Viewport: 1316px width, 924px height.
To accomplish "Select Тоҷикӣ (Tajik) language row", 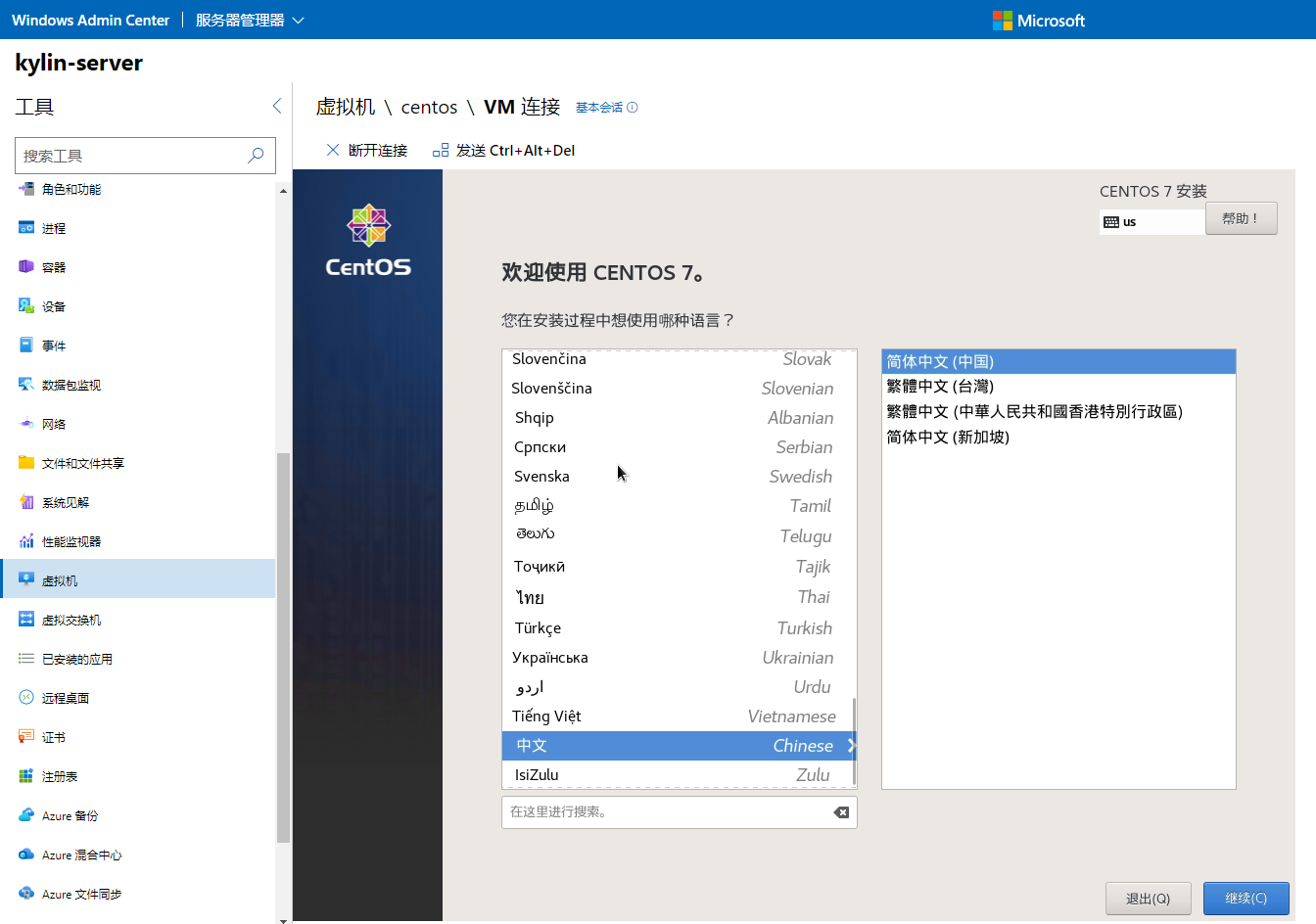I will click(x=679, y=567).
